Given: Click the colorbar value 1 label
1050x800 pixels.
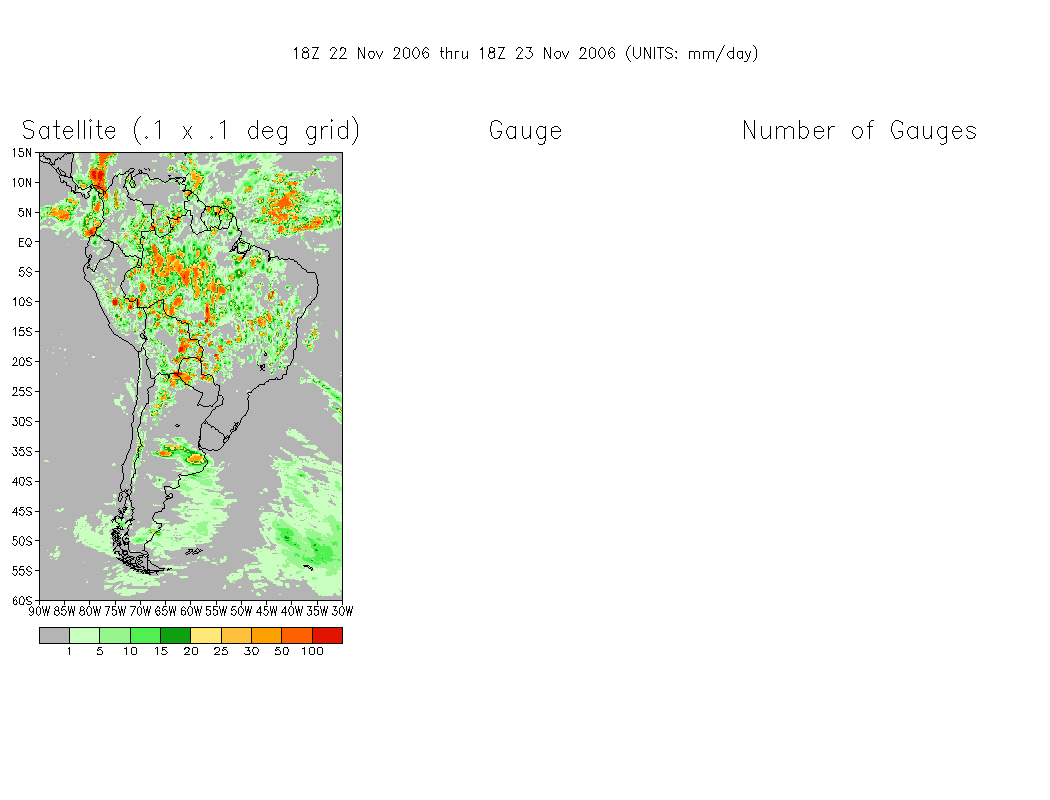Looking at the screenshot, I should [69, 651].
